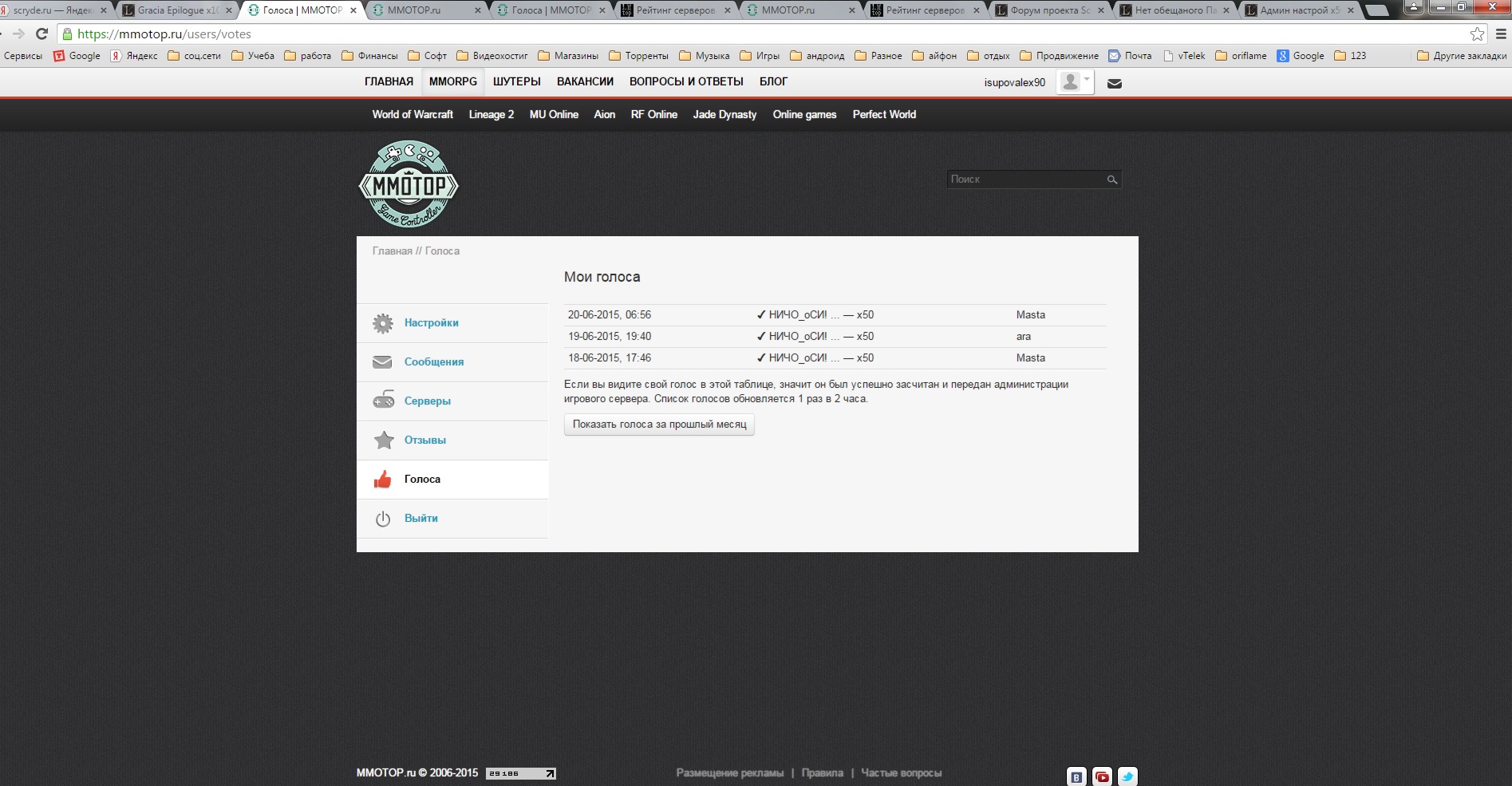This screenshot has height=786, width=1512.
Task: Click the Поиск search input field
Action: tap(1025, 180)
